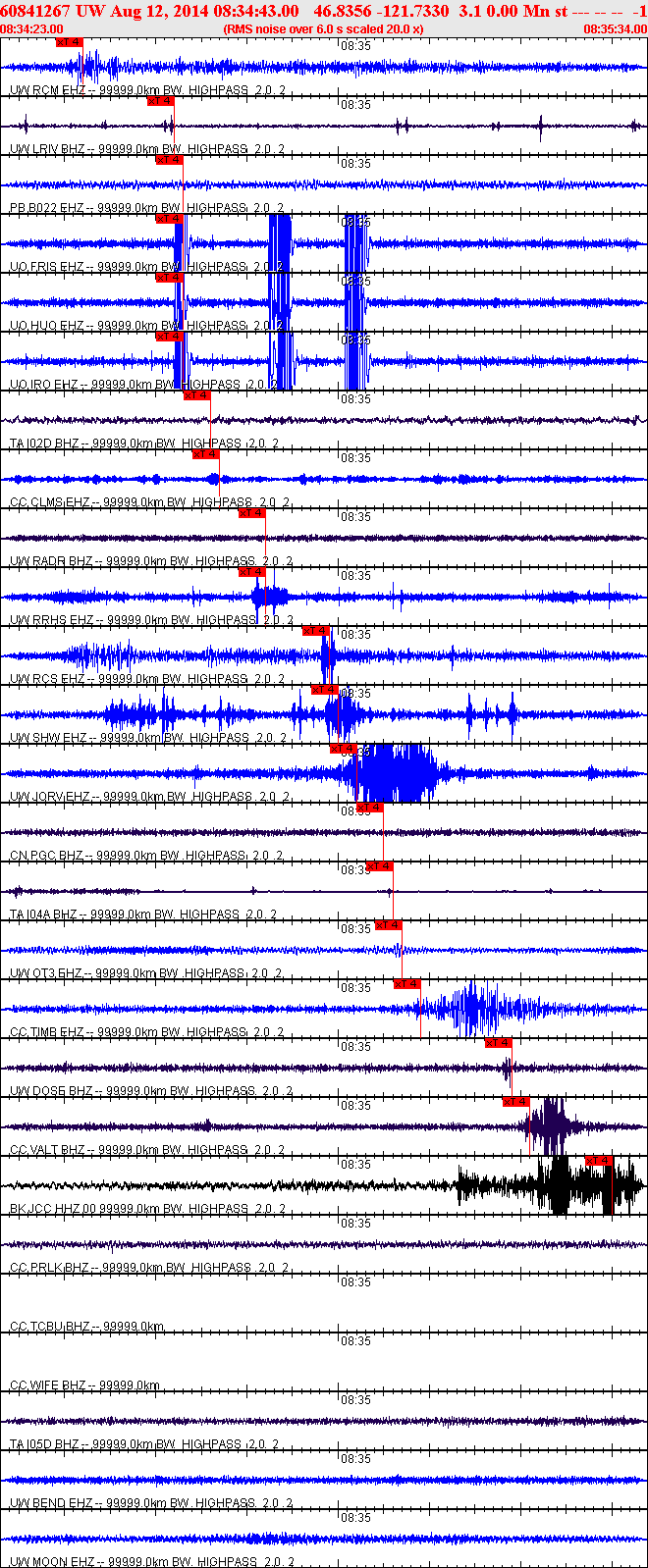
Task: Select the CC TIMB EHZ station label
Action: pyautogui.click(x=147, y=1032)
